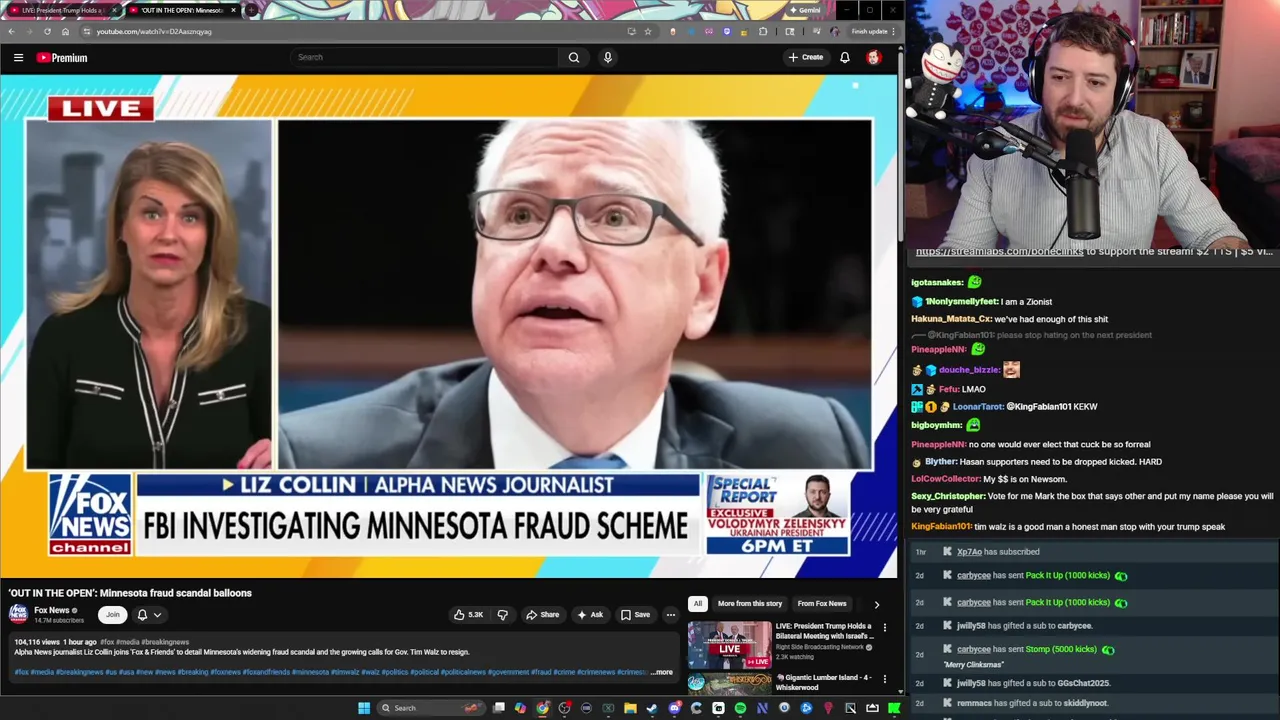Screen dimensions: 1280x720
Task: Open the Fox News channel avatar
Action: [x=18, y=614]
